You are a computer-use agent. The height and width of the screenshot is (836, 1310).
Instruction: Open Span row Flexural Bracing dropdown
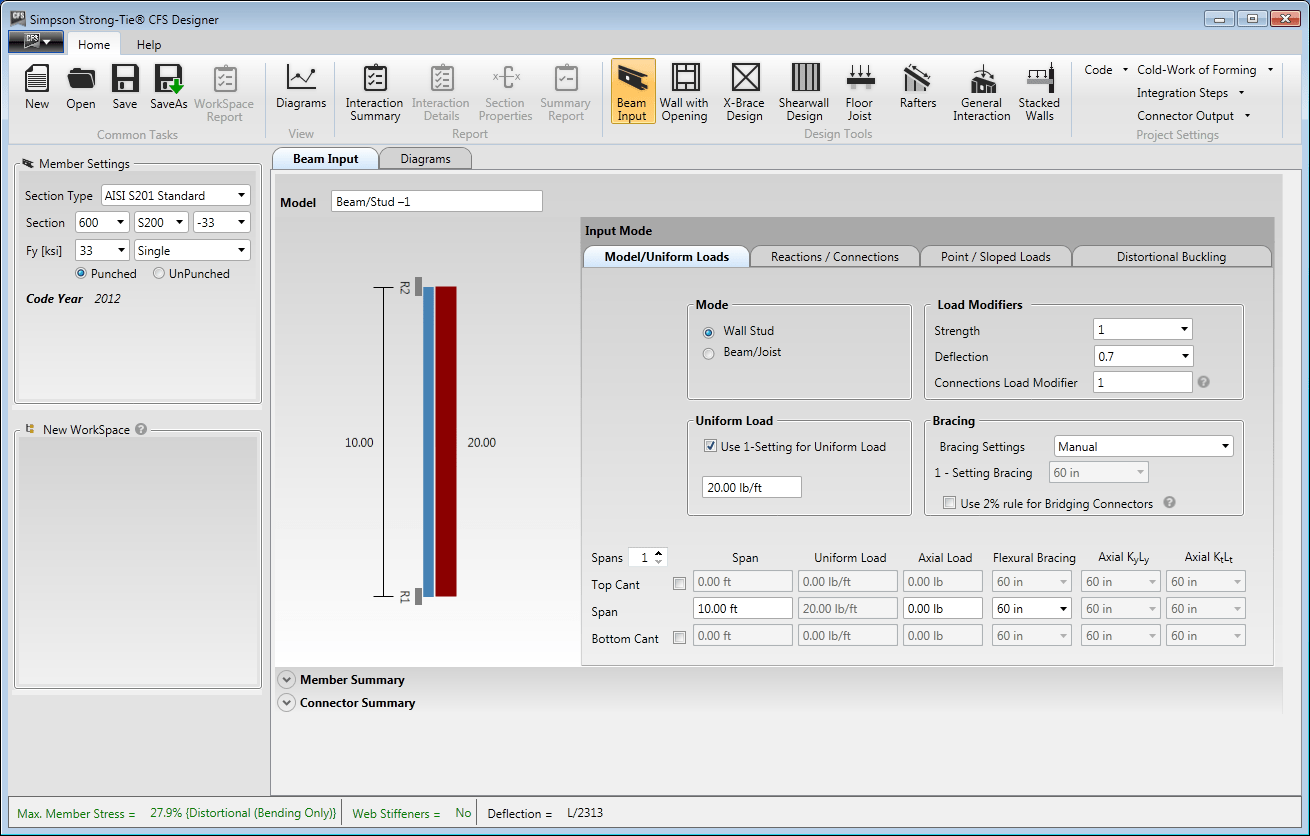[1032, 608]
